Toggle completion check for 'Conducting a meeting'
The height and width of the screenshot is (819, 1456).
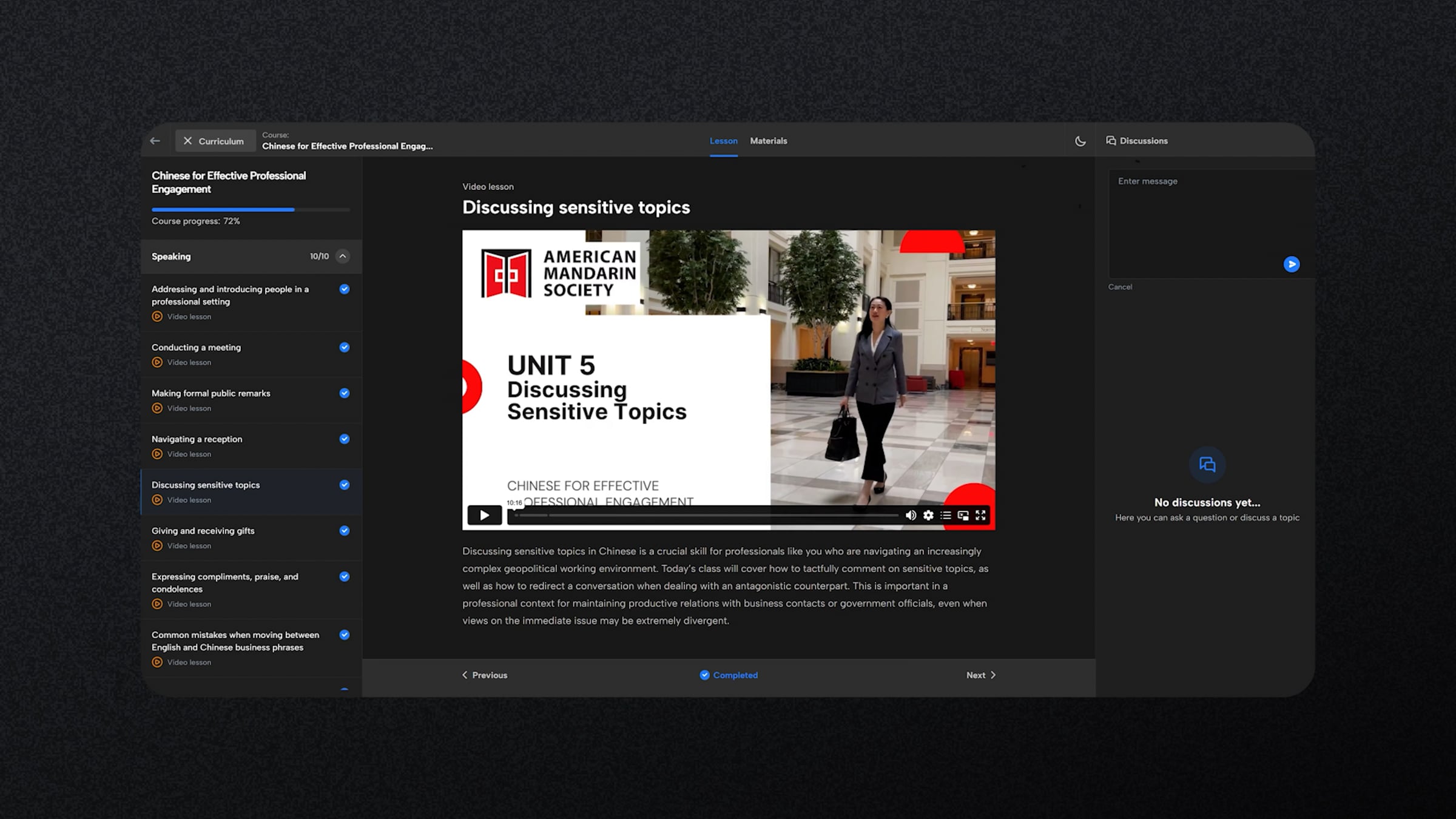point(345,347)
